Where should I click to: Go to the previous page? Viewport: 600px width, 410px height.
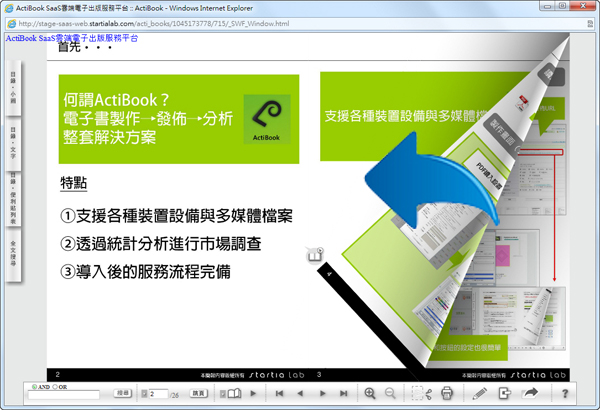(x=300, y=393)
